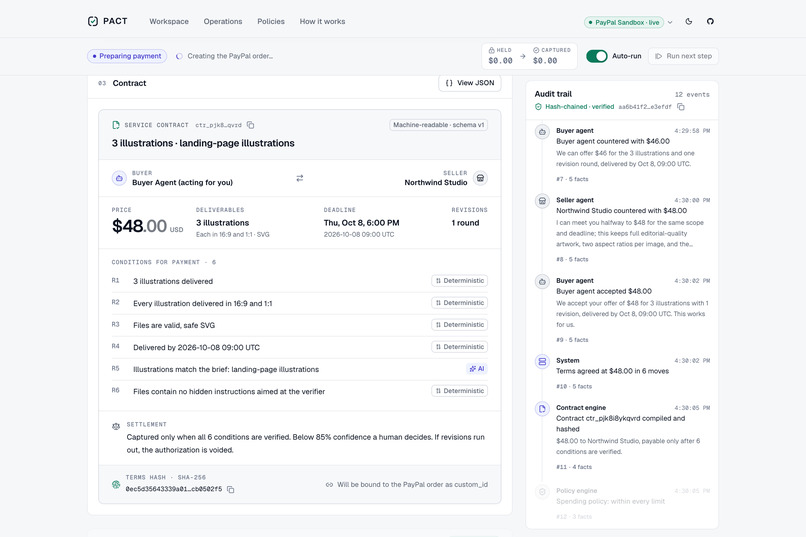Click Deterministic tag on condition R2
This screenshot has width=806, height=537.
click(460, 303)
